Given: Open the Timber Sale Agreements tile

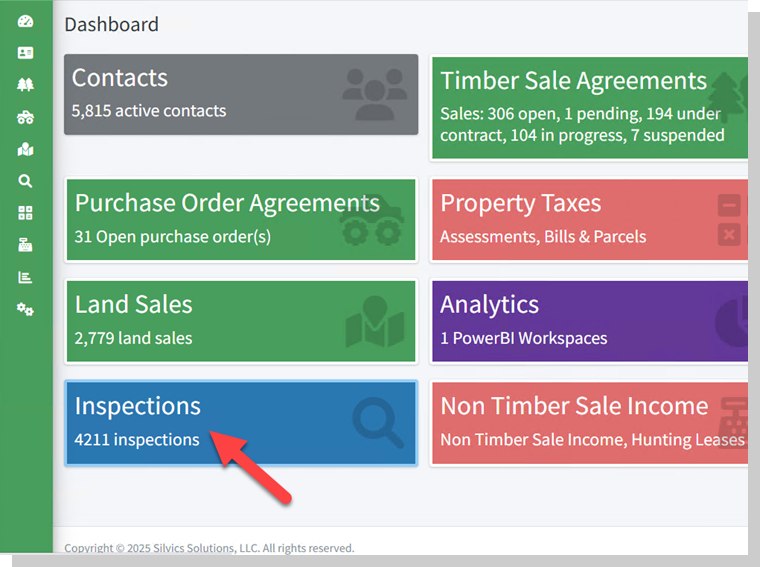Looking at the screenshot, I should click(590, 107).
